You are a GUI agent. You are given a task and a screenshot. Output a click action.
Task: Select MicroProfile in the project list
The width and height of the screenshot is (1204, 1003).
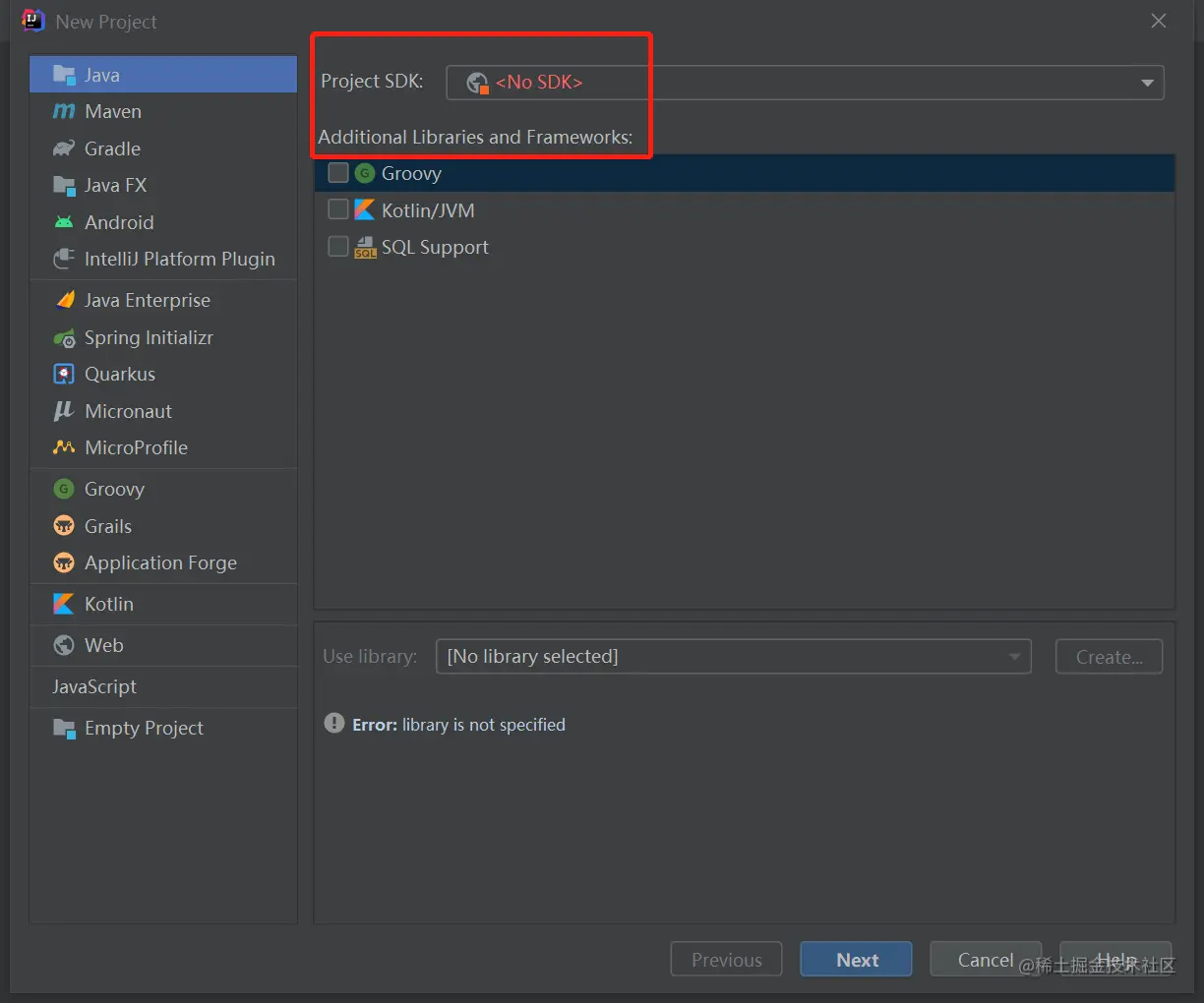(163, 447)
